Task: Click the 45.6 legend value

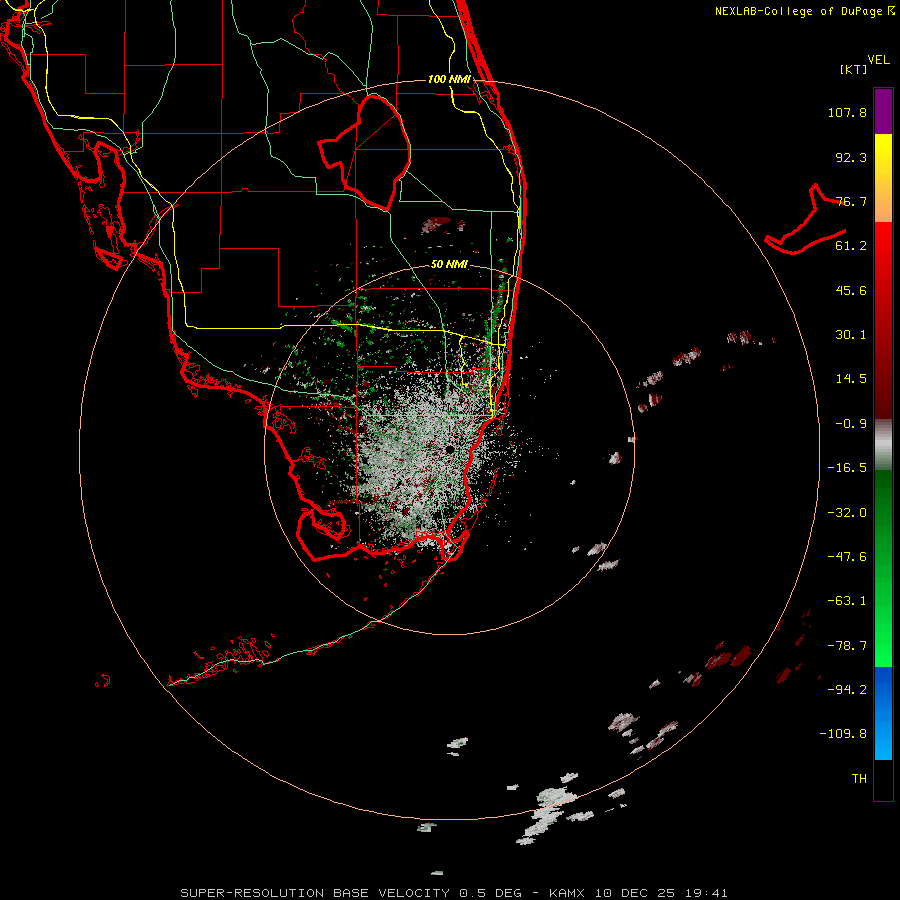Action: [x=851, y=290]
